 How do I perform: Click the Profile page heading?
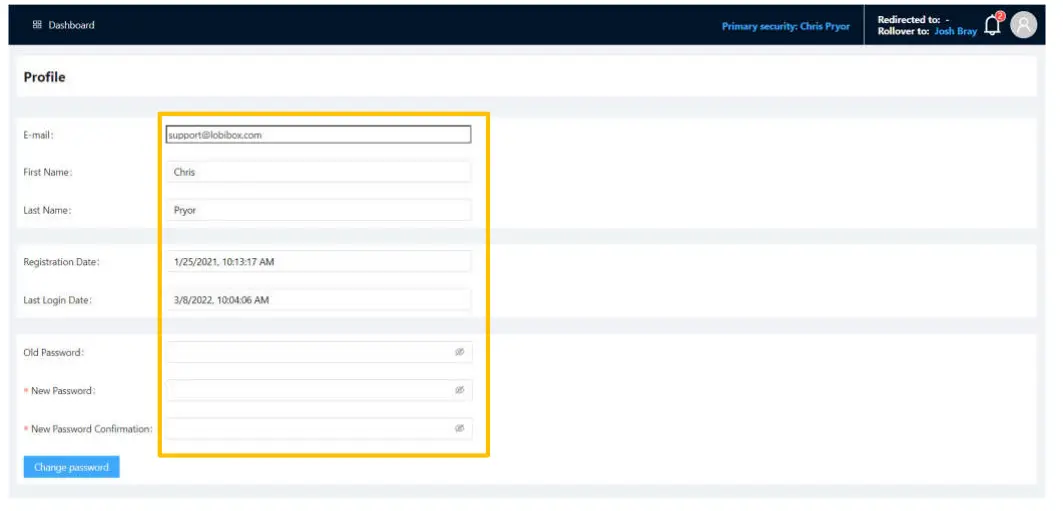(x=45, y=77)
